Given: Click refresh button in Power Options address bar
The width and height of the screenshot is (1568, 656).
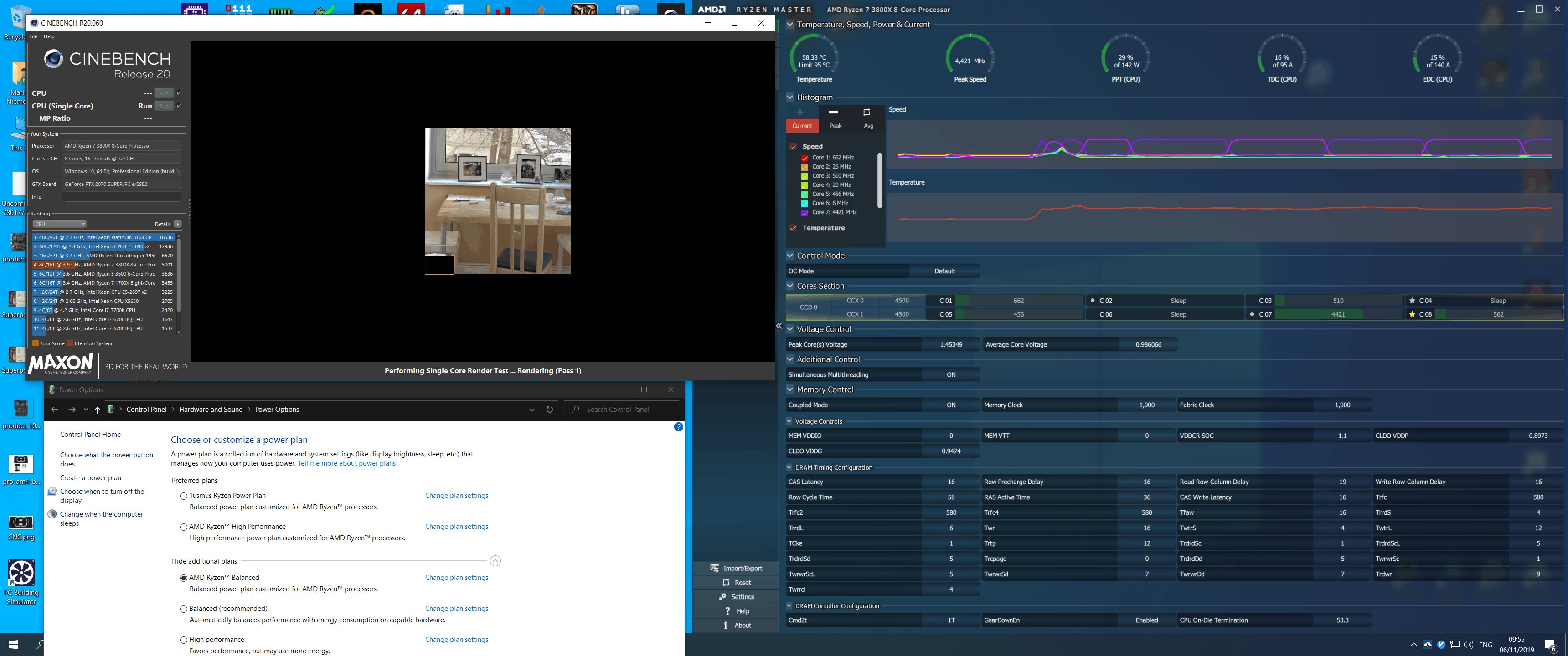Looking at the screenshot, I should [549, 410].
